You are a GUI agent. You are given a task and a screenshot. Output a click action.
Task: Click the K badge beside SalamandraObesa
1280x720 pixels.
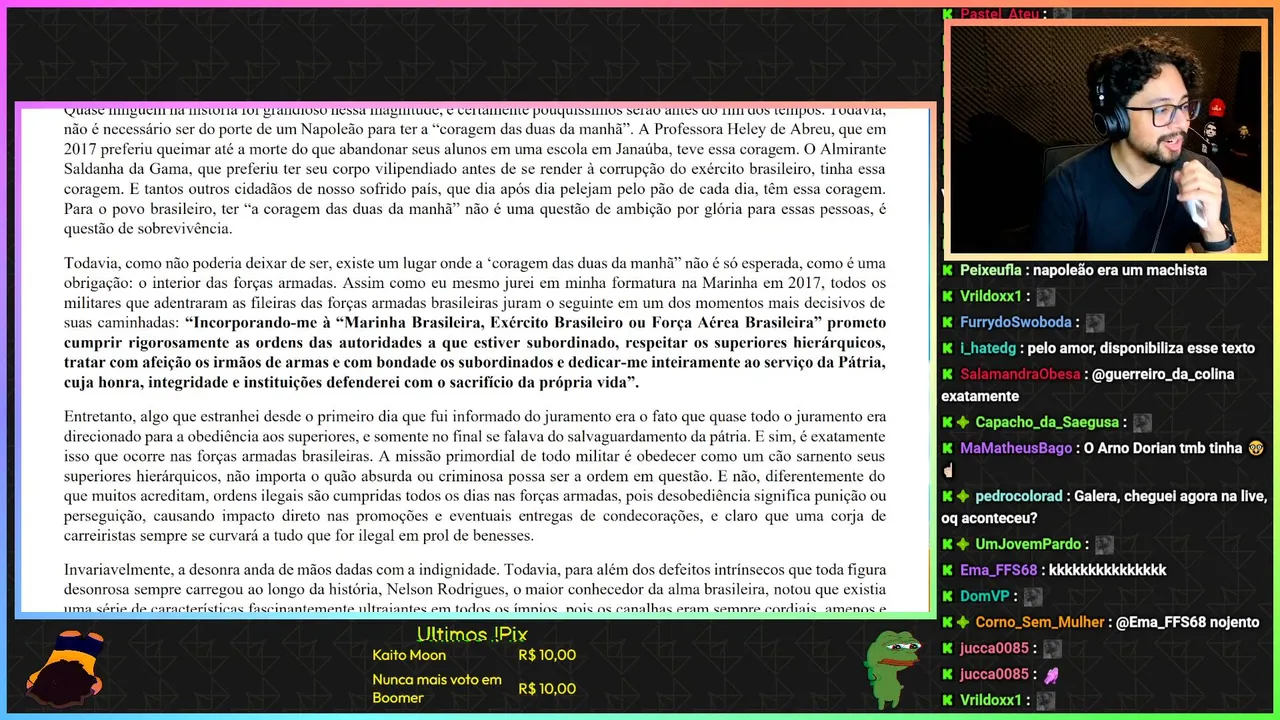pos(947,375)
